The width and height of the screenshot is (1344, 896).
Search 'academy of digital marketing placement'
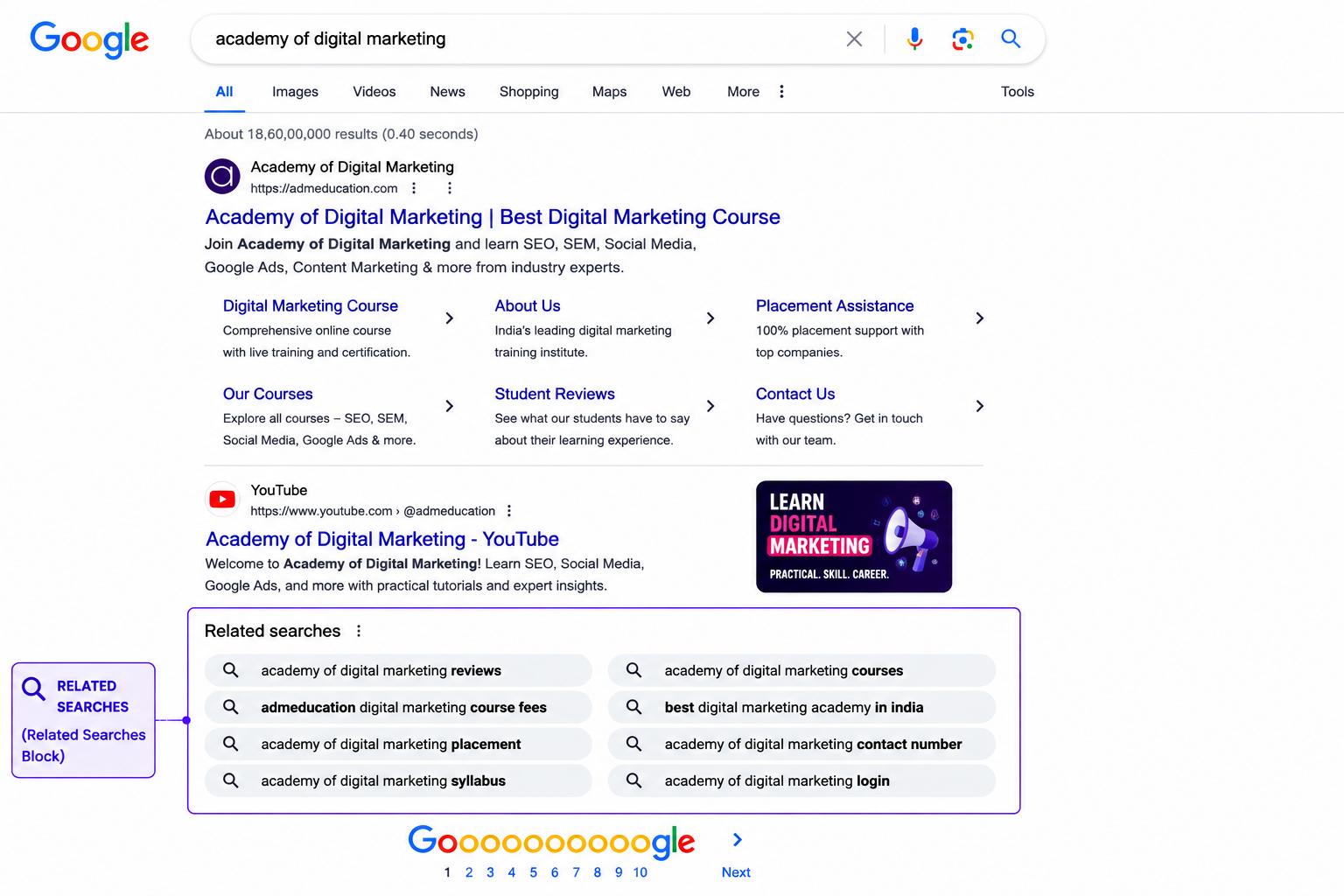point(398,744)
